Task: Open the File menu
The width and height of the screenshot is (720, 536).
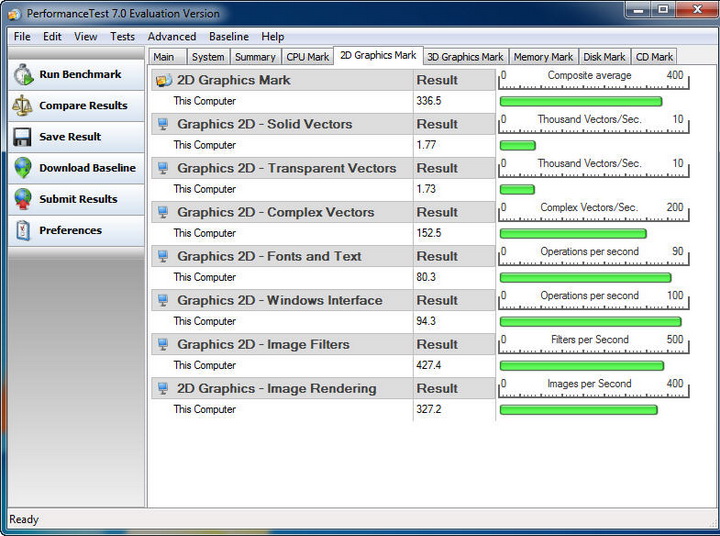Action: point(22,36)
